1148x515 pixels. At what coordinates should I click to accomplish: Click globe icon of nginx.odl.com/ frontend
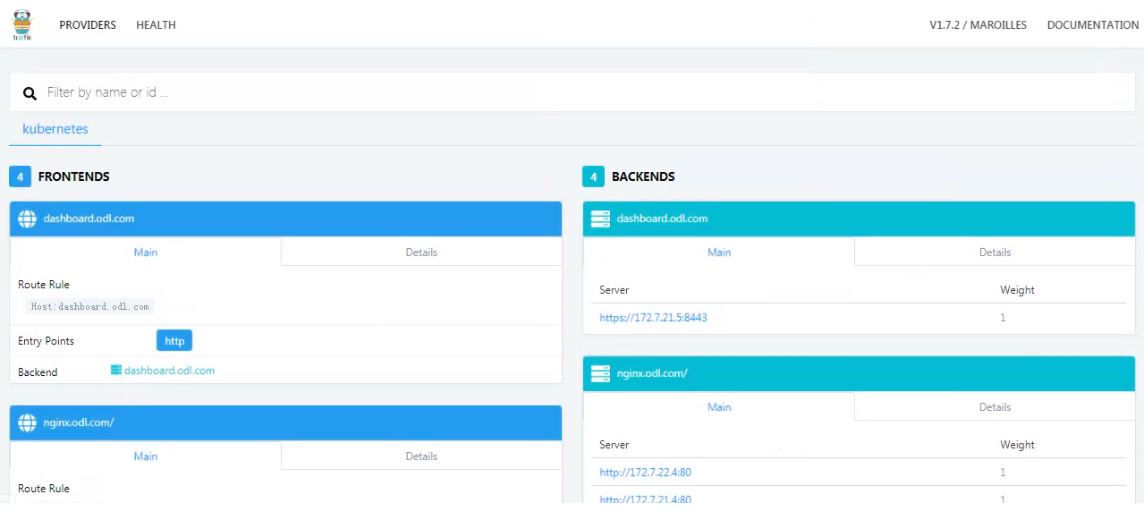tap(27, 423)
